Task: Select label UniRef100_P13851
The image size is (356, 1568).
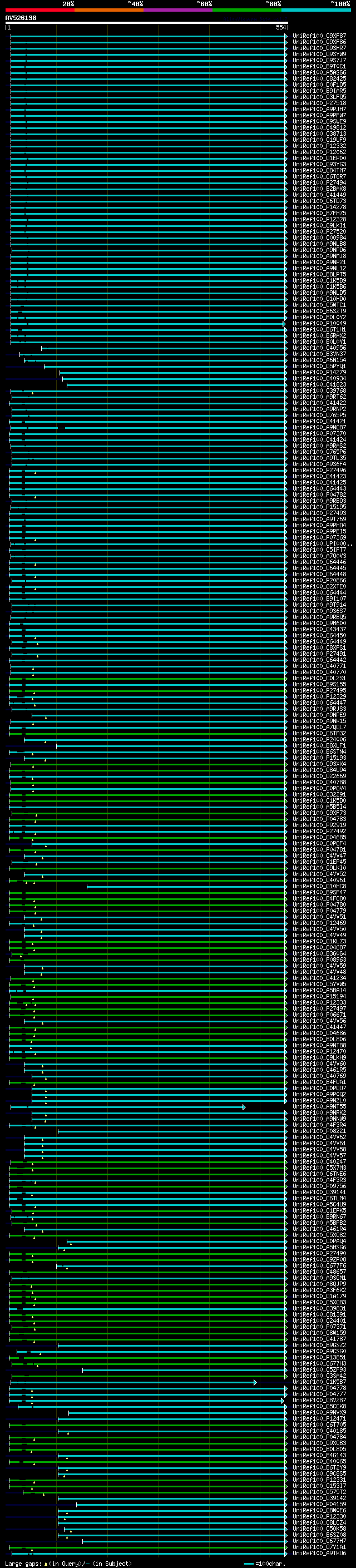Action: 319,1357
